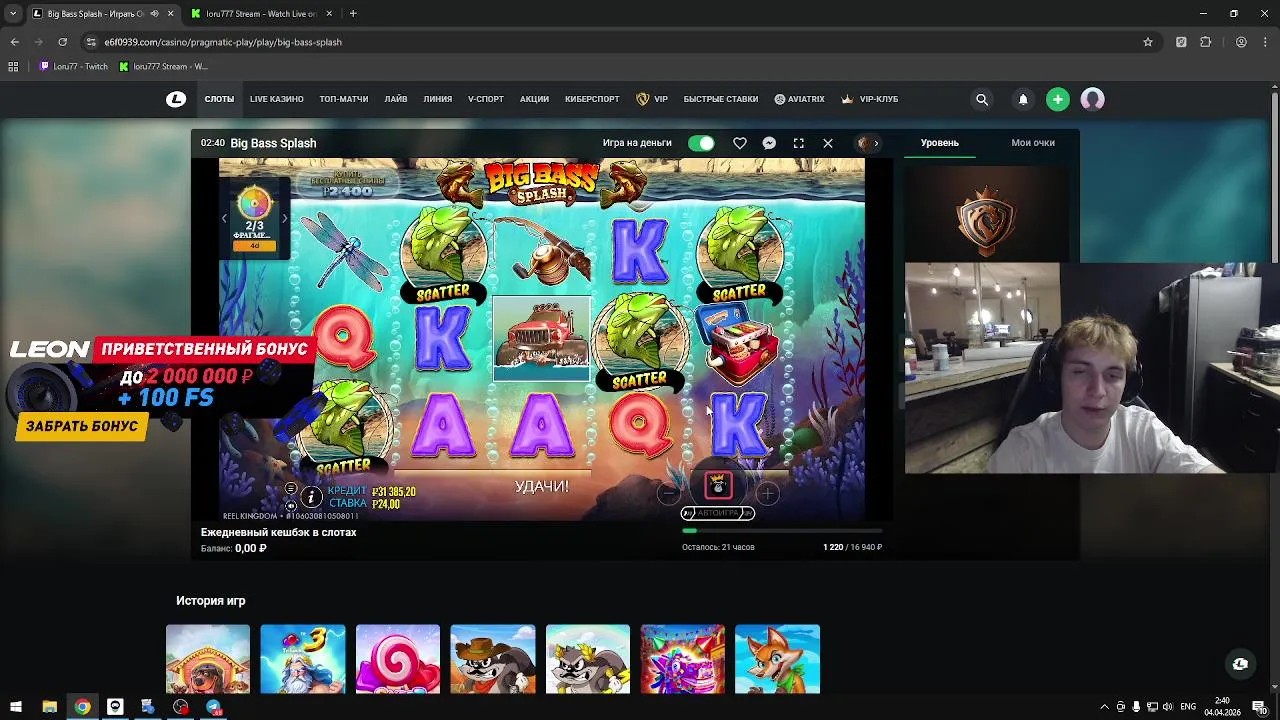Click the cashback progress bar
This screenshot has width=1280, height=720.
[x=782, y=530]
